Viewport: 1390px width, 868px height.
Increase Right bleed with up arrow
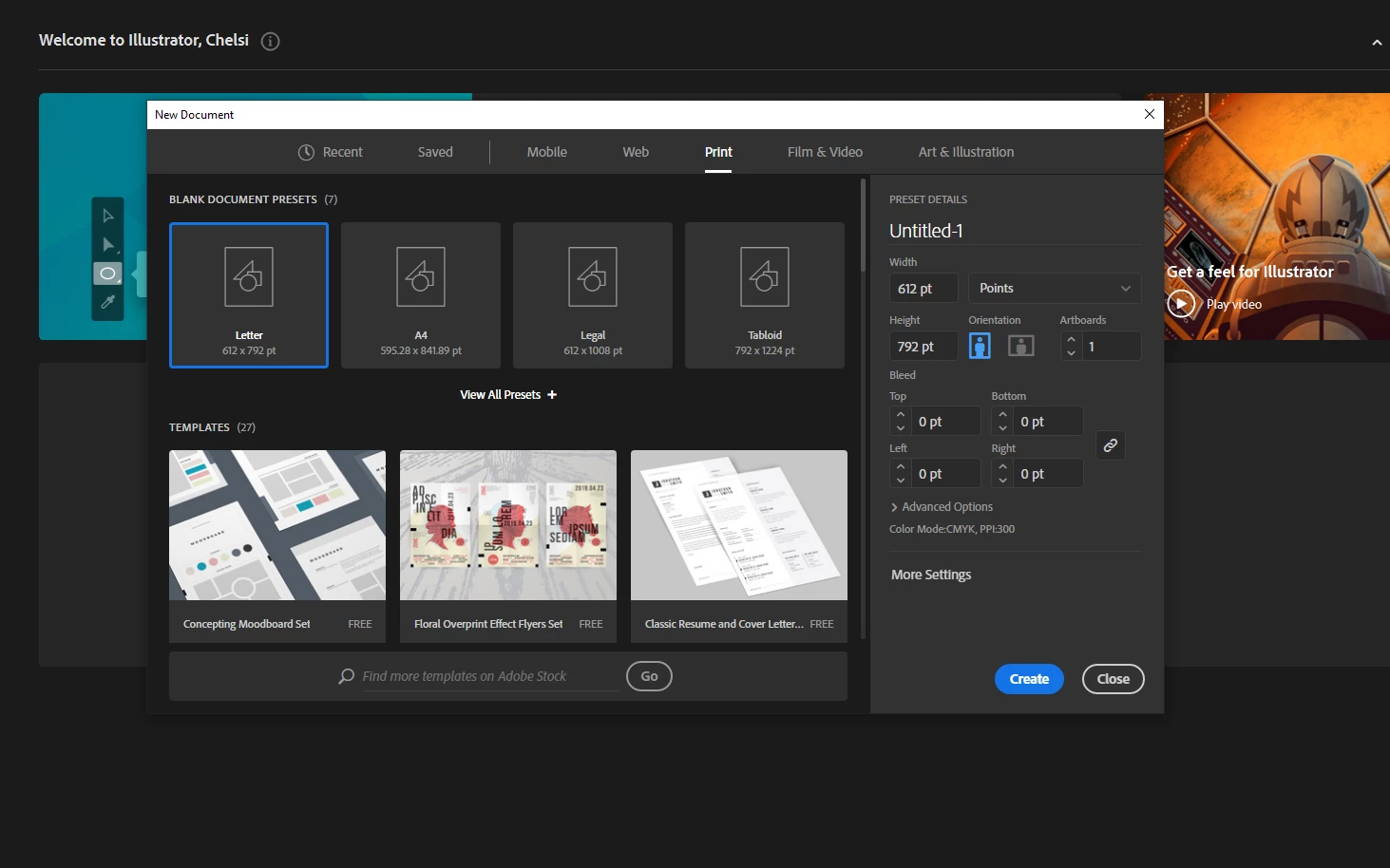coord(1002,466)
